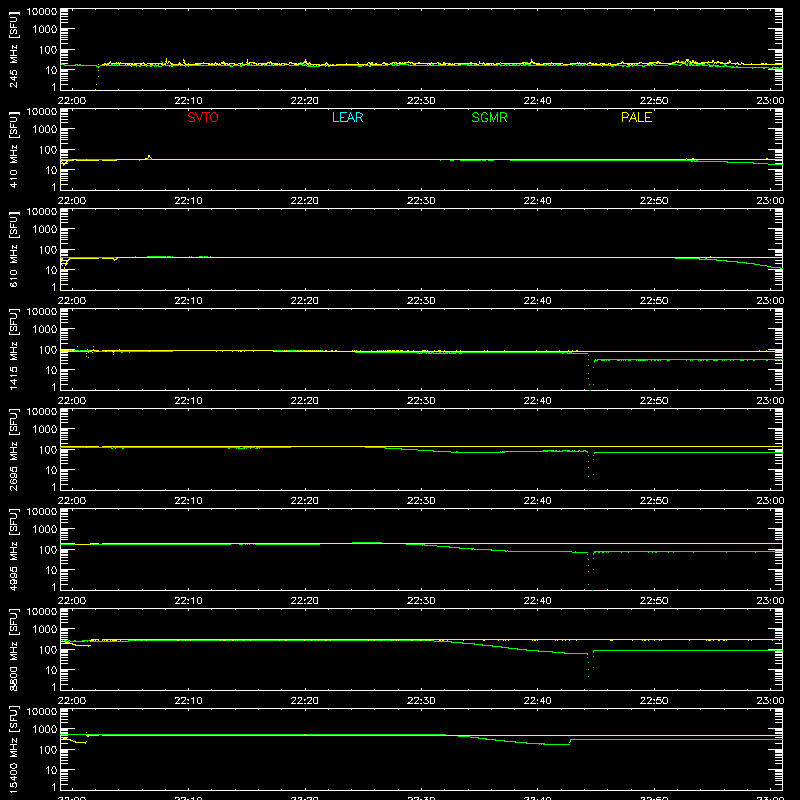This screenshot has width=800, height=800.
Task: Click the 8800 MHz panel's 22:10 time label
Action: tap(188, 701)
